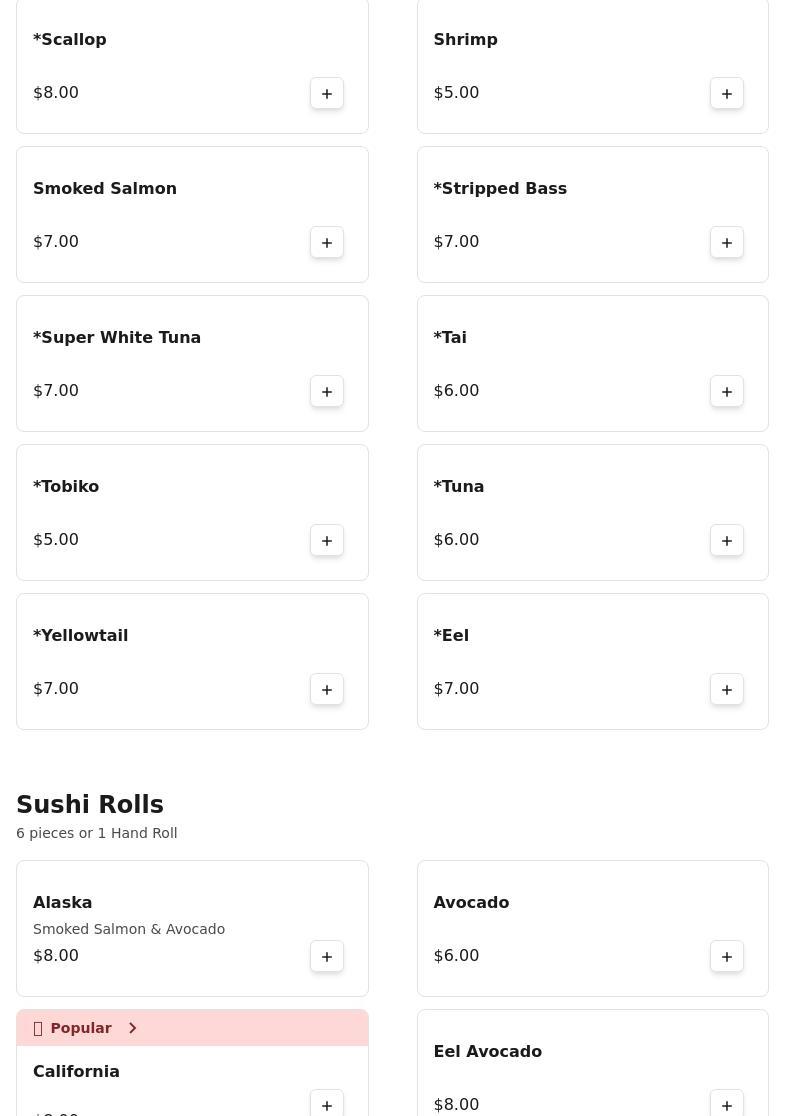This screenshot has width=785, height=1116.
Task: Open the Alaska roll item card
Action: [192, 928]
